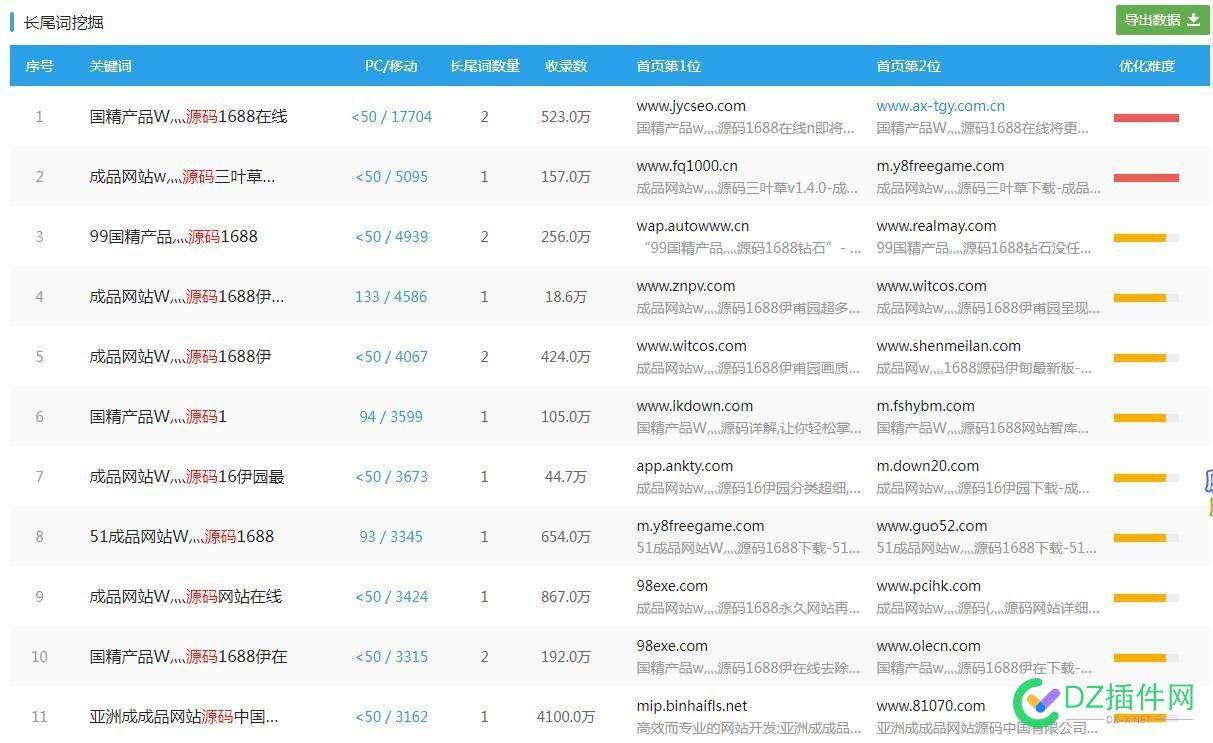Click www.ikdown.com domain
This screenshot has width=1213, height=743.
coord(695,406)
